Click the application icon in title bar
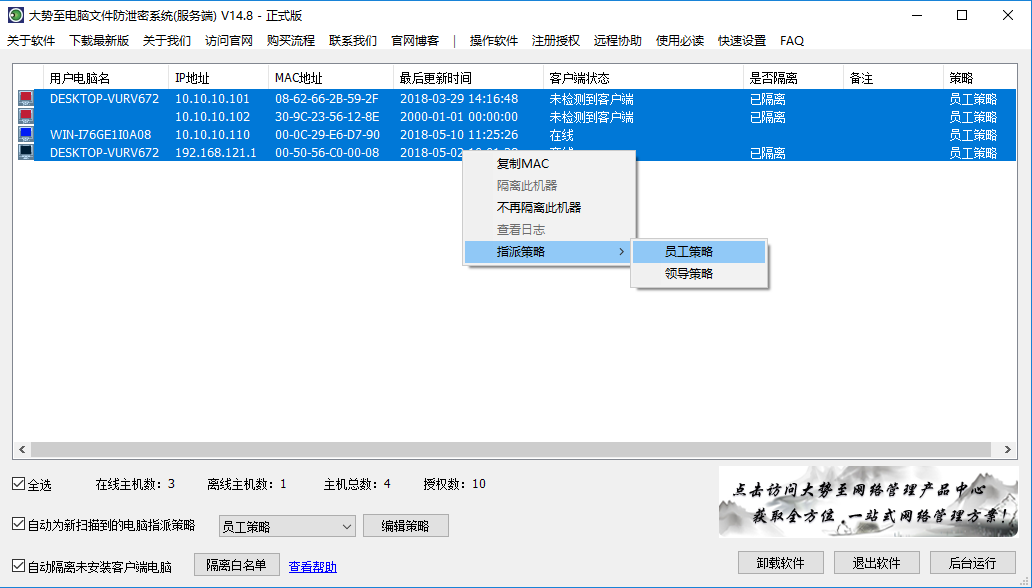The width and height of the screenshot is (1032, 588). (14, 15)
